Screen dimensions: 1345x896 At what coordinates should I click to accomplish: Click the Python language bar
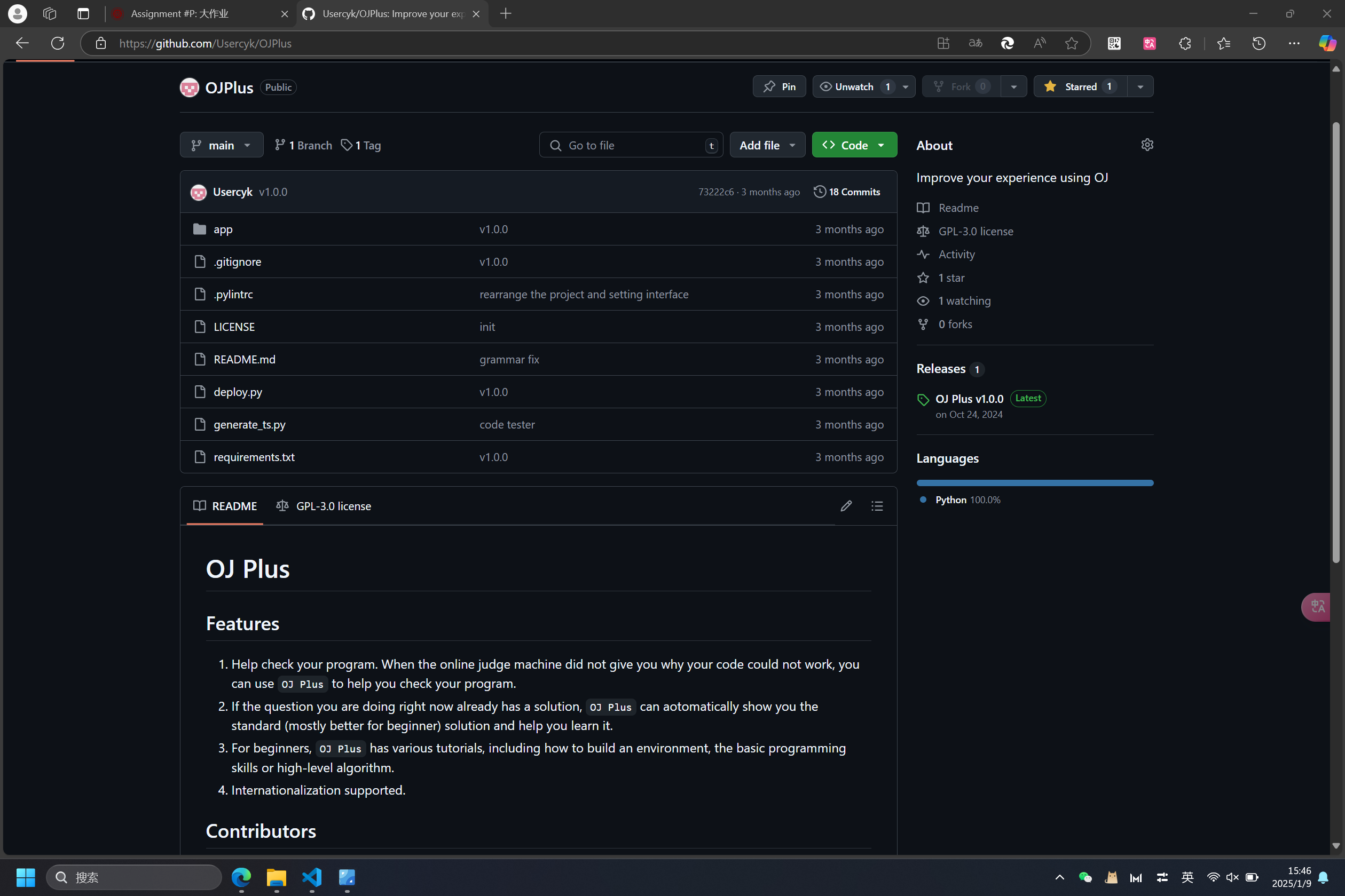click(x=1035, y=483)
